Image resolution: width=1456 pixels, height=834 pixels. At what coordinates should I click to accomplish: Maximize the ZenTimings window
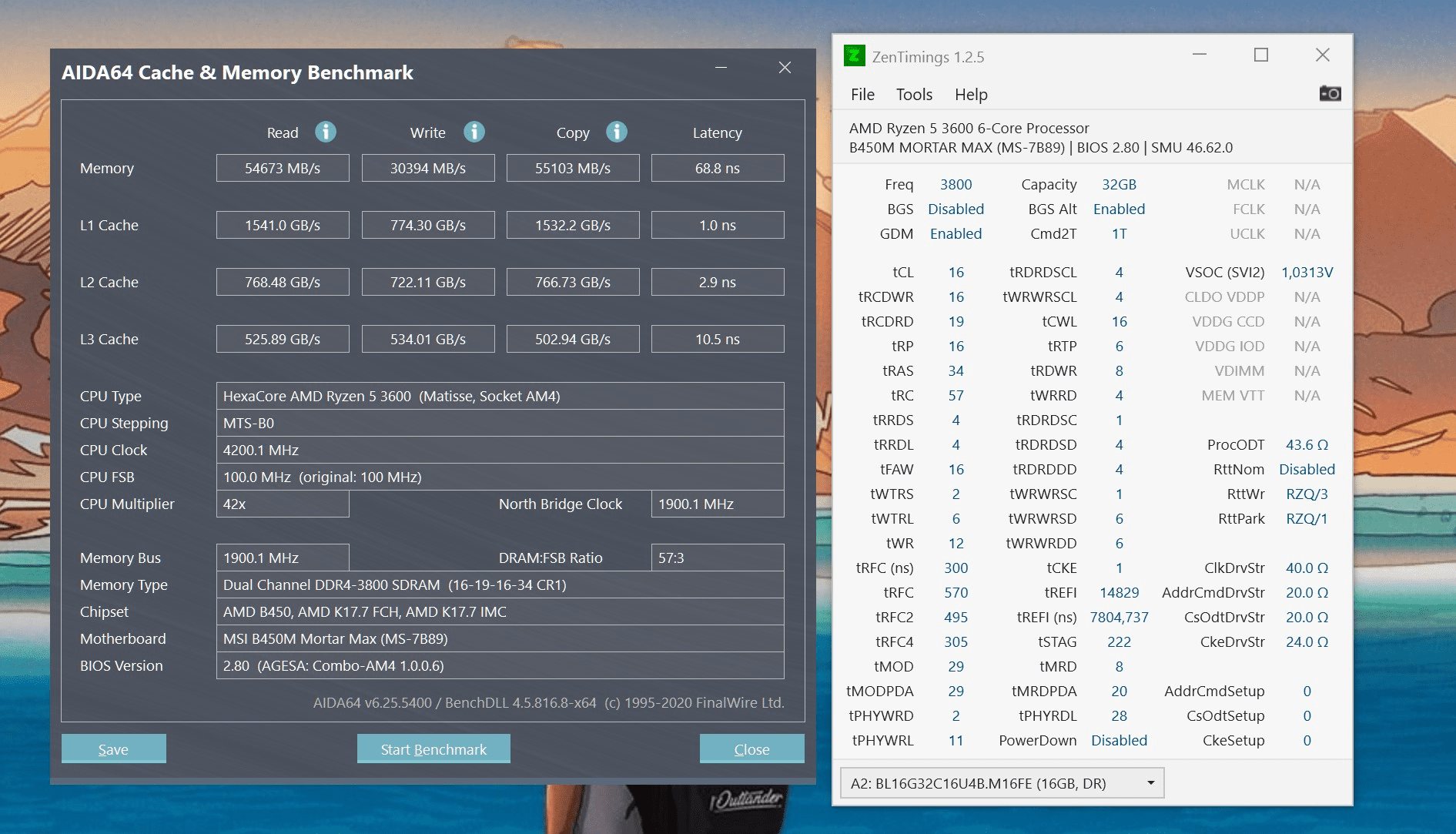[1261, 55]
